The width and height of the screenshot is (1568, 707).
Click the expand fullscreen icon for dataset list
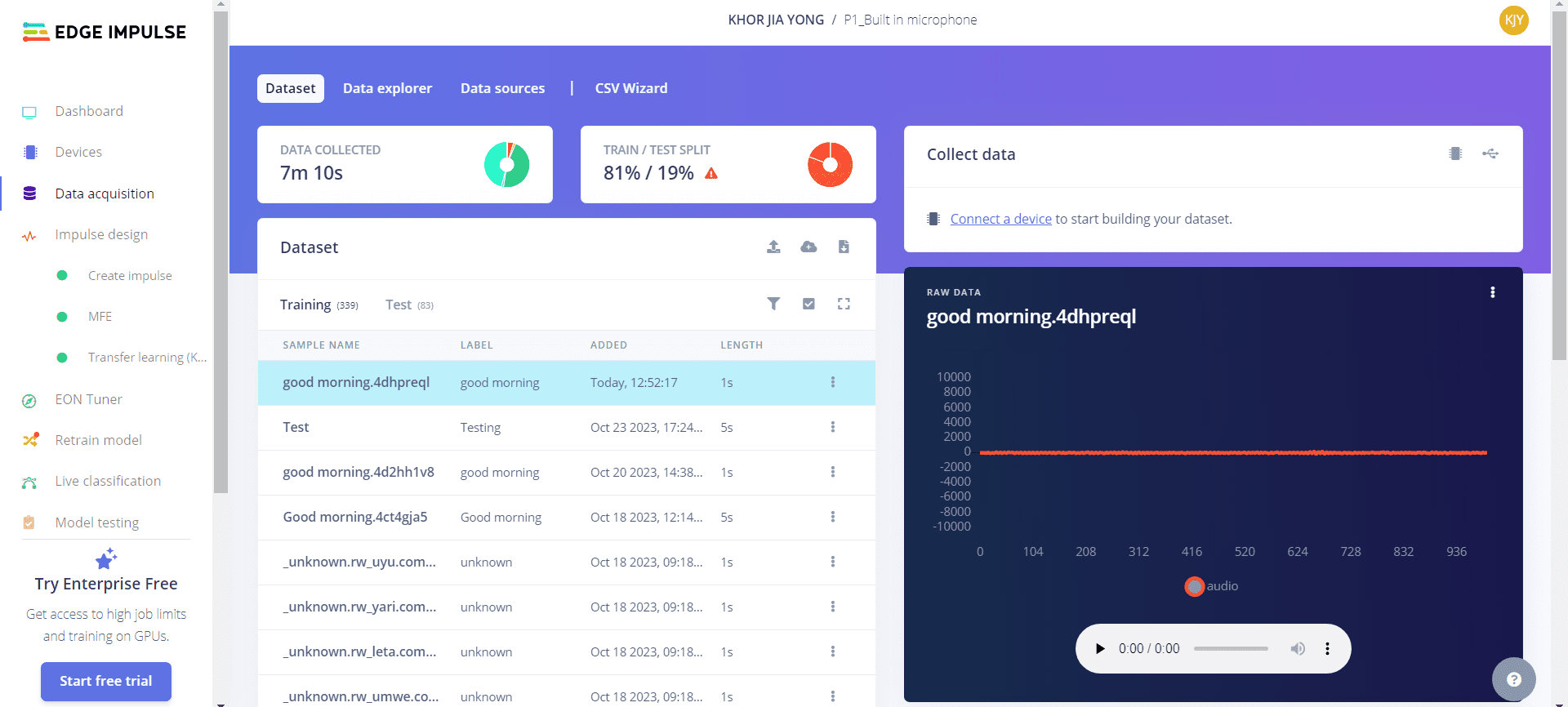coord(844,304)
